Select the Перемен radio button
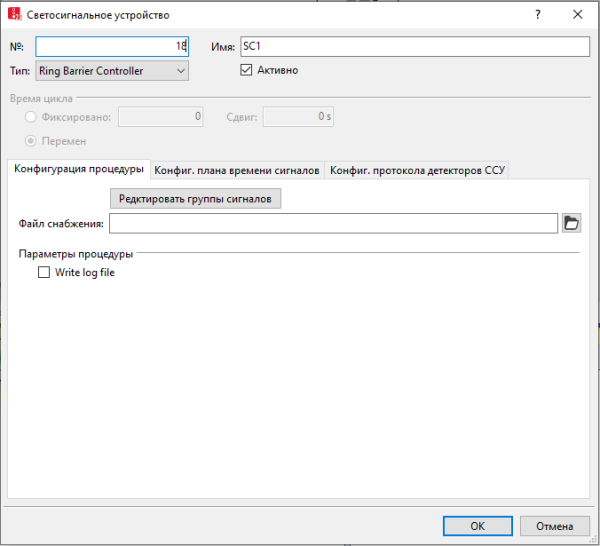 (31, 141)
